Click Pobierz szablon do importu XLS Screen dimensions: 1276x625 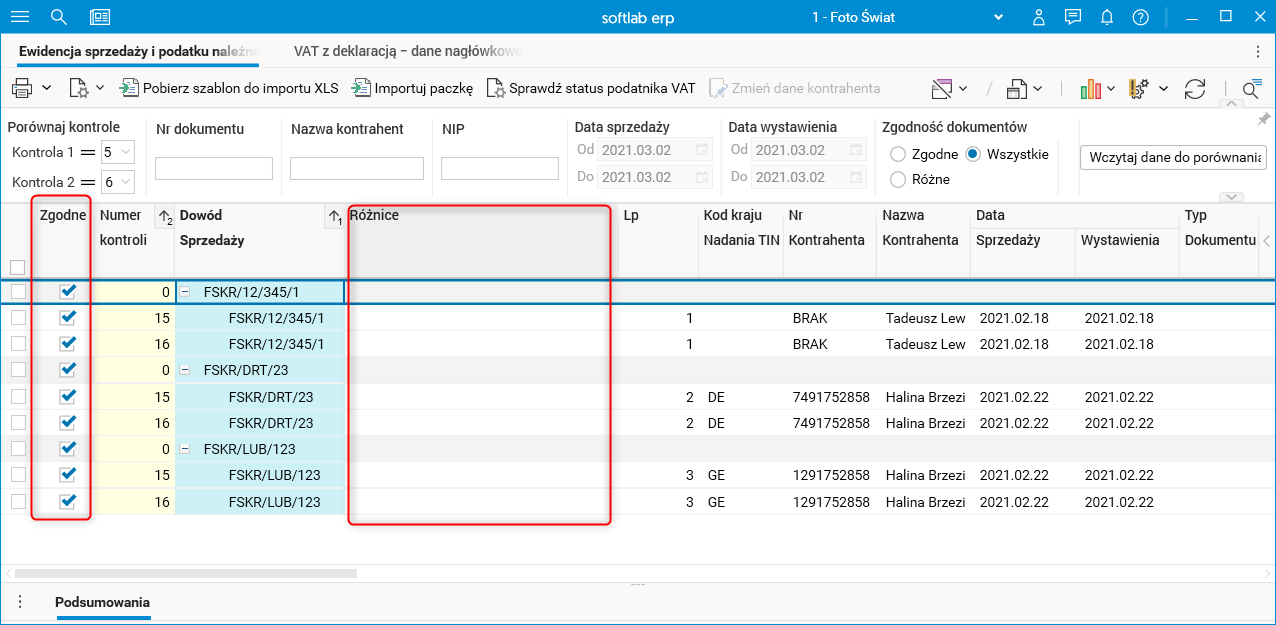click(x=229, y=88)
